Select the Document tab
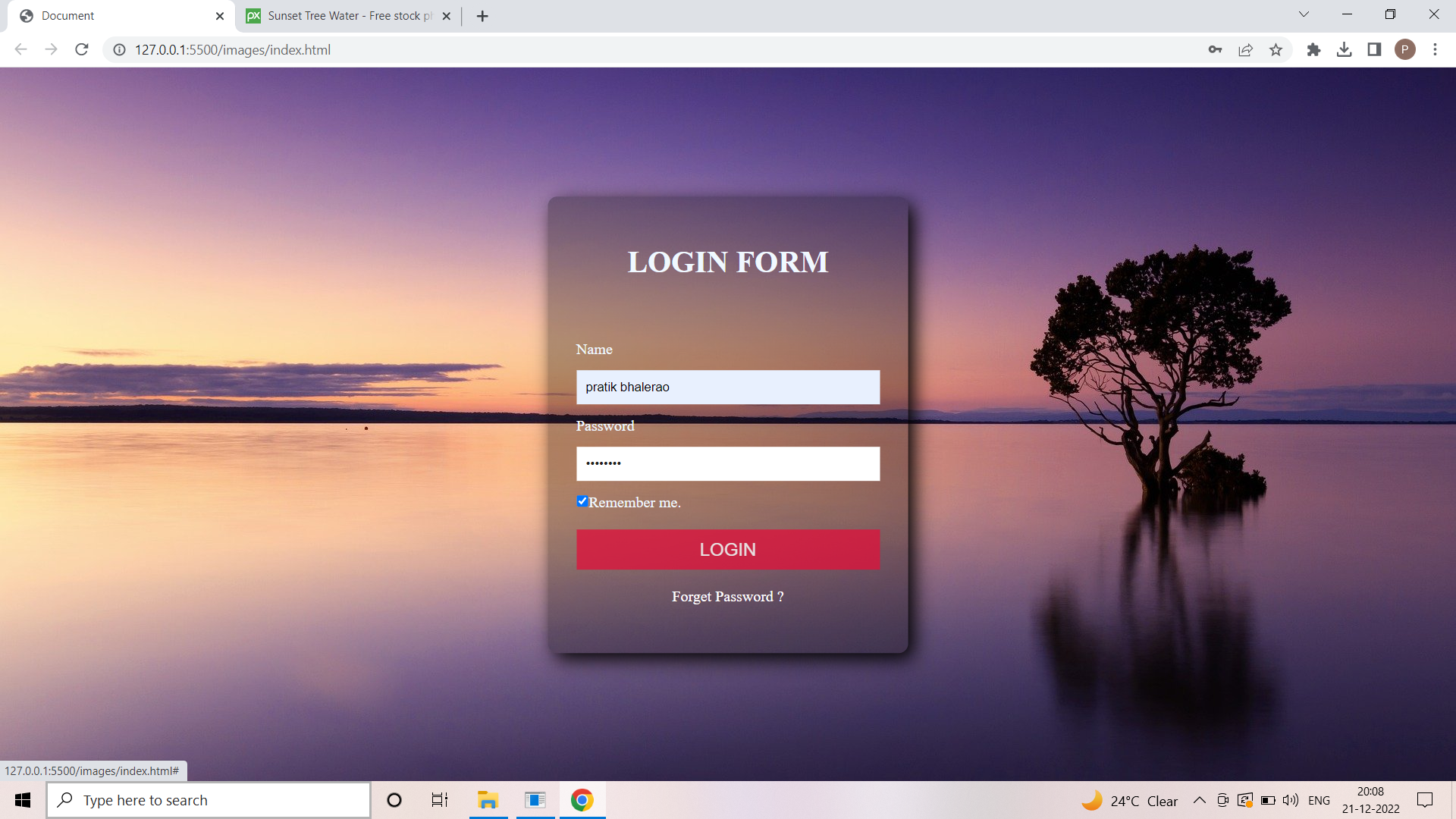 click(x=114, y=16)
